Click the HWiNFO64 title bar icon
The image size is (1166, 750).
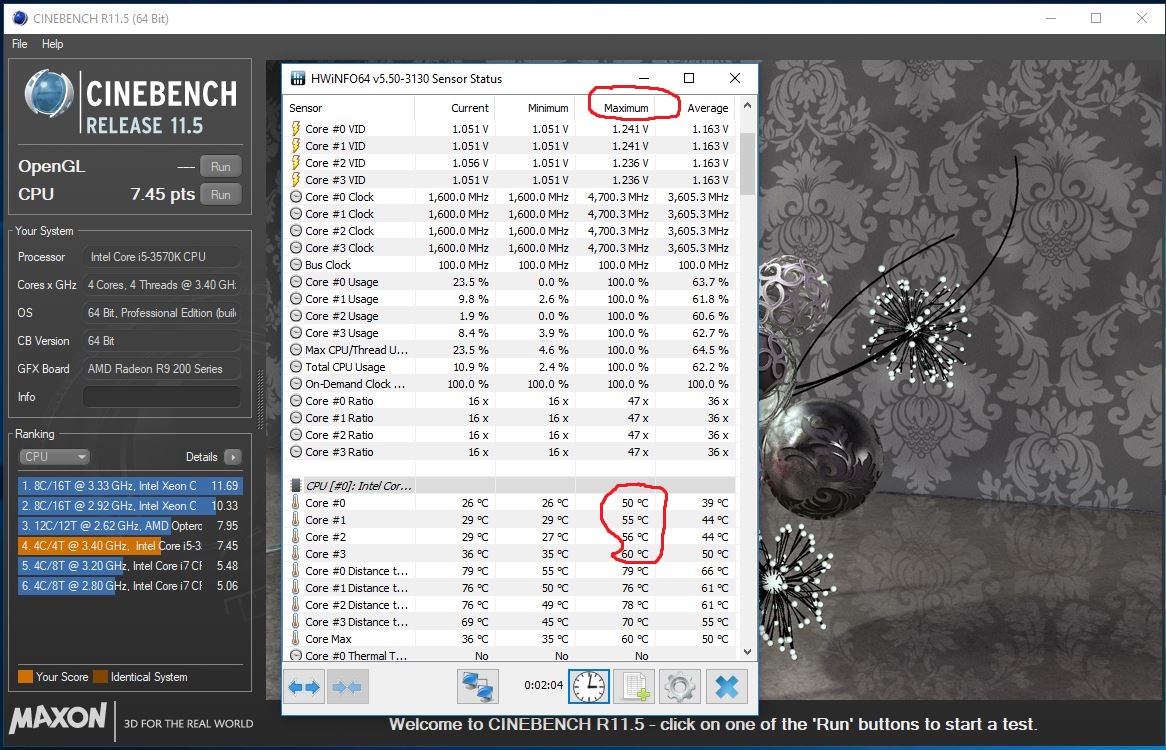click(x=297, y=78)
